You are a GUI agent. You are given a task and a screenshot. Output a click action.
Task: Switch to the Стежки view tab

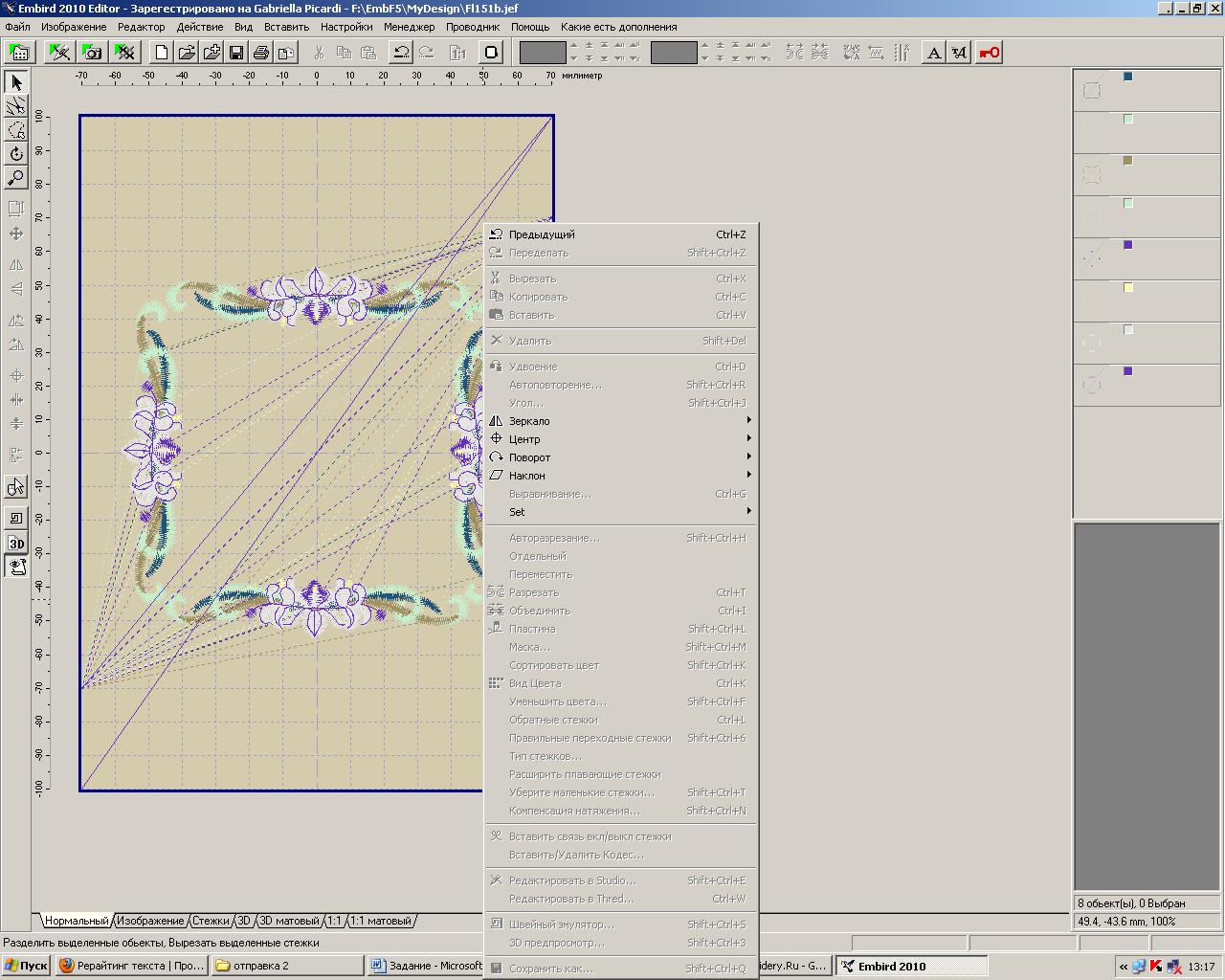pyautogui.click(x=211, y=921)
